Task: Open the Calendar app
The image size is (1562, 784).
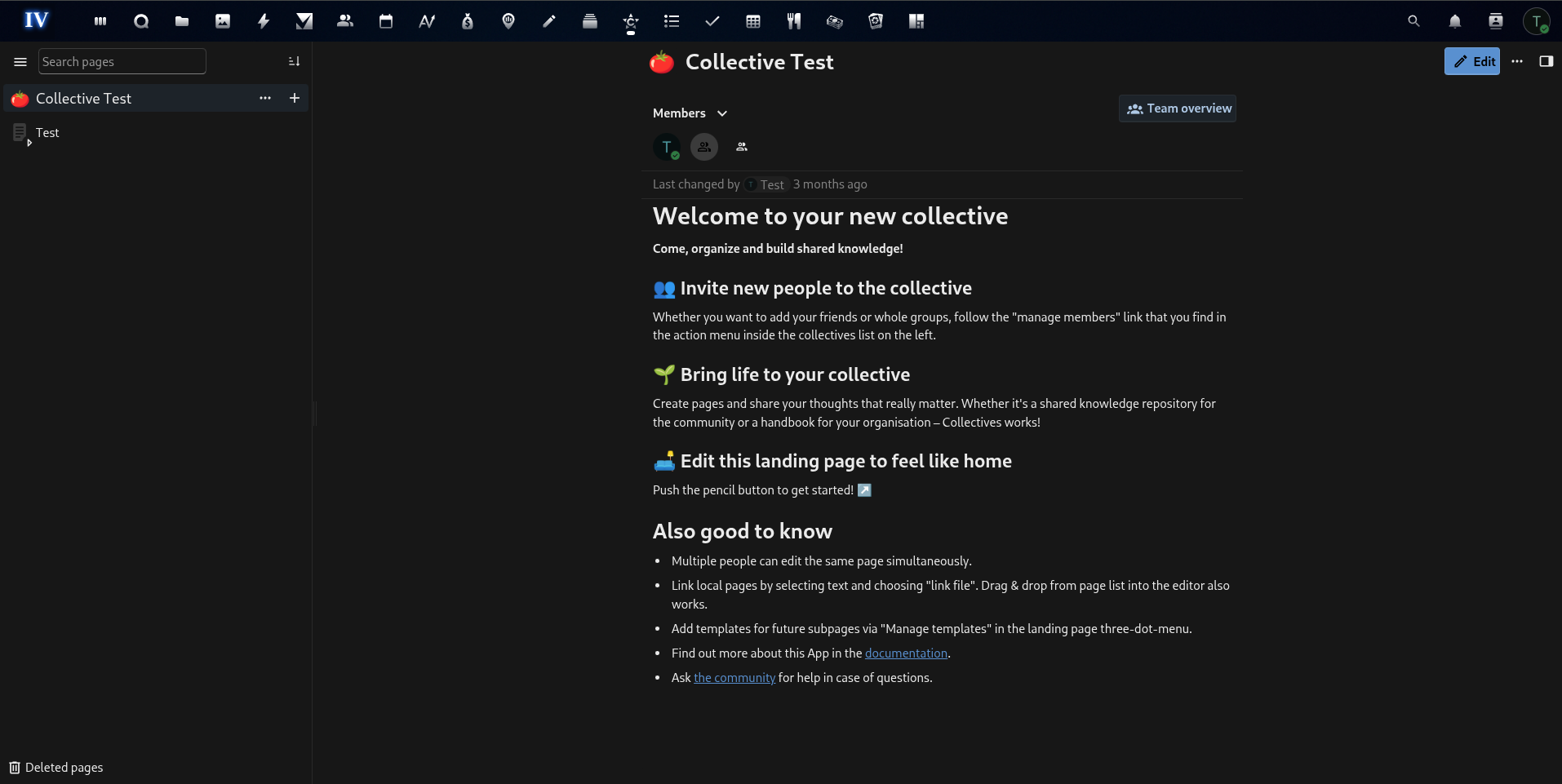Action: [x=386, y=20]
